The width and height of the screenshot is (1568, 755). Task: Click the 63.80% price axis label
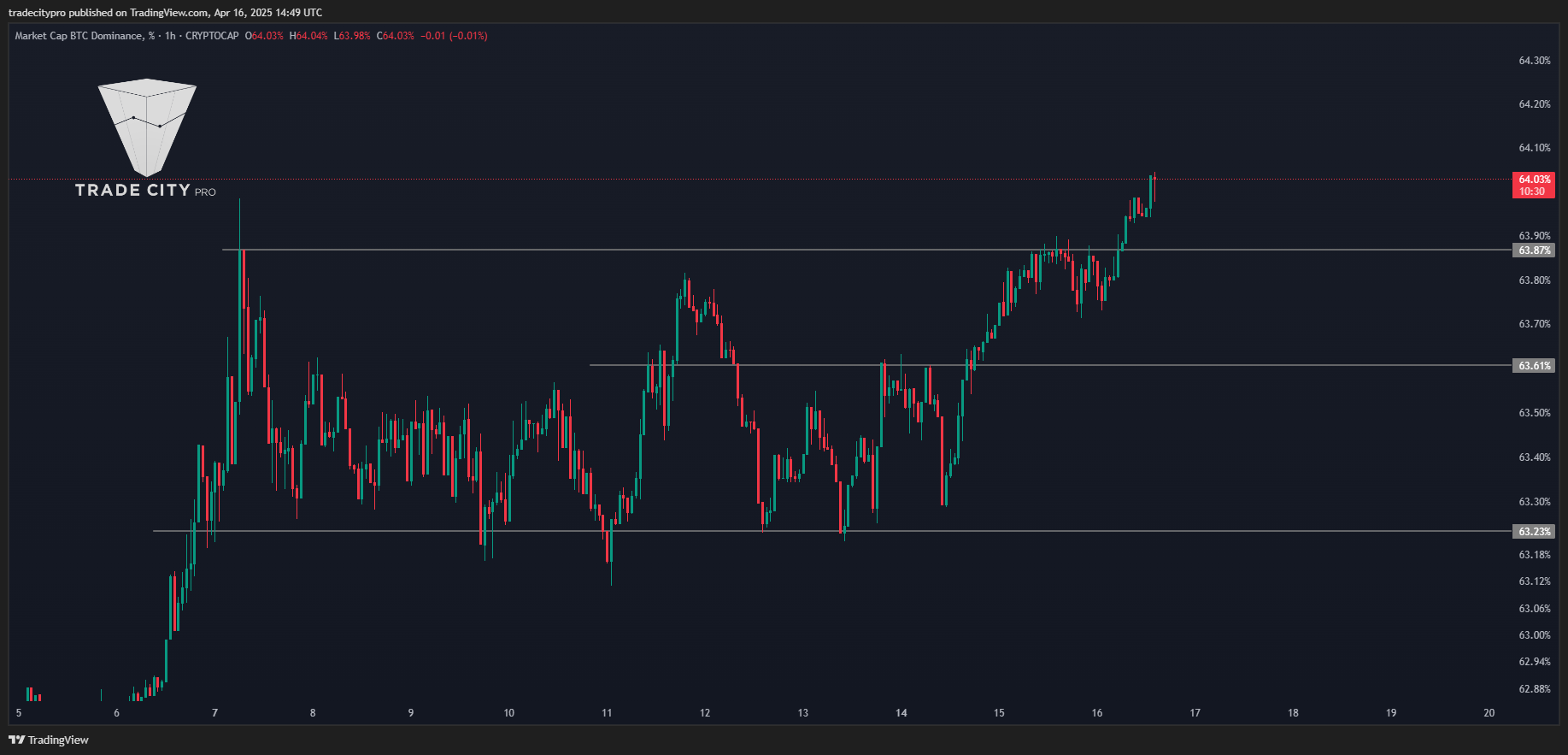tap(1535, 280)
